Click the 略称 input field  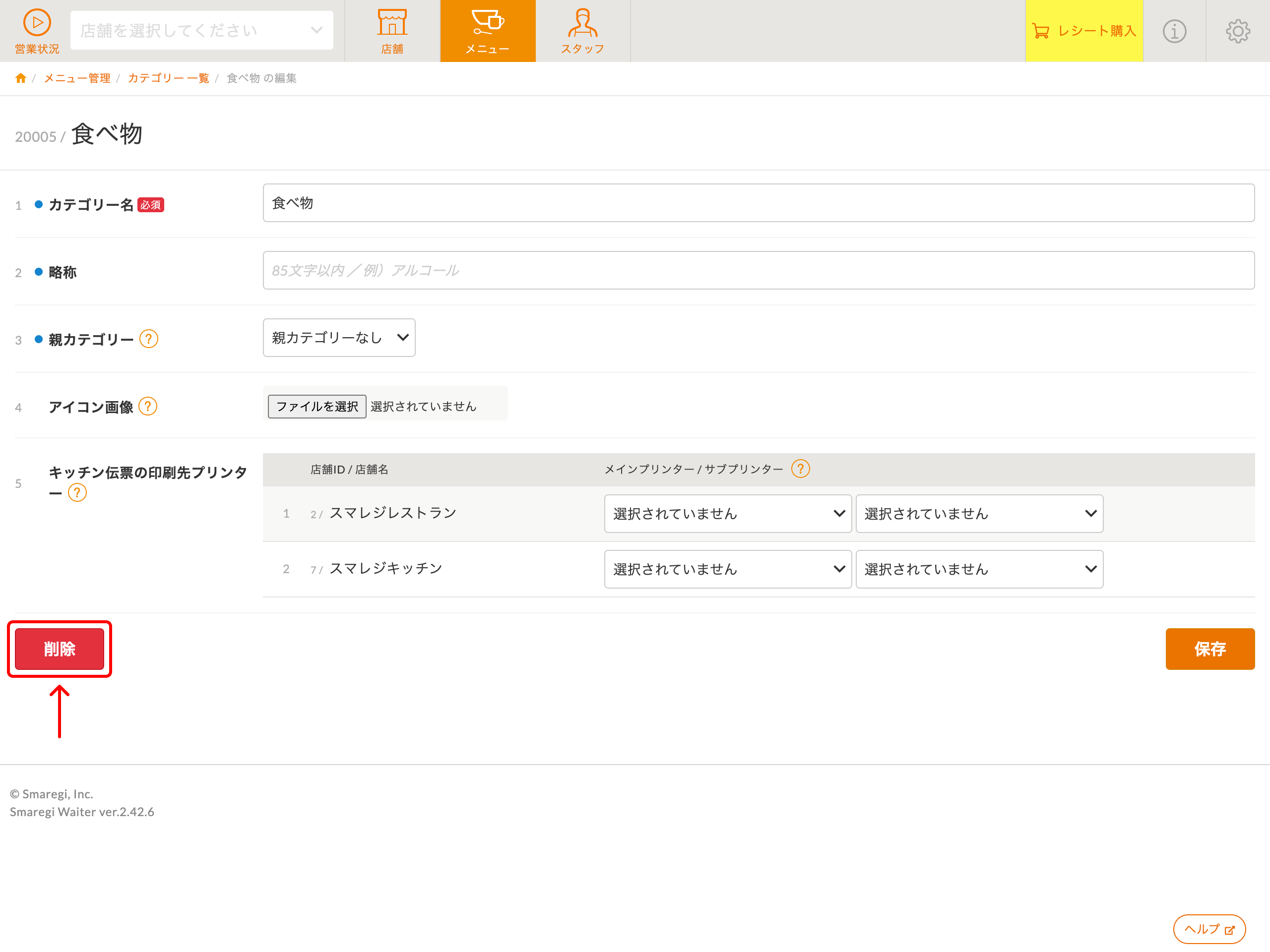(759, 270)
